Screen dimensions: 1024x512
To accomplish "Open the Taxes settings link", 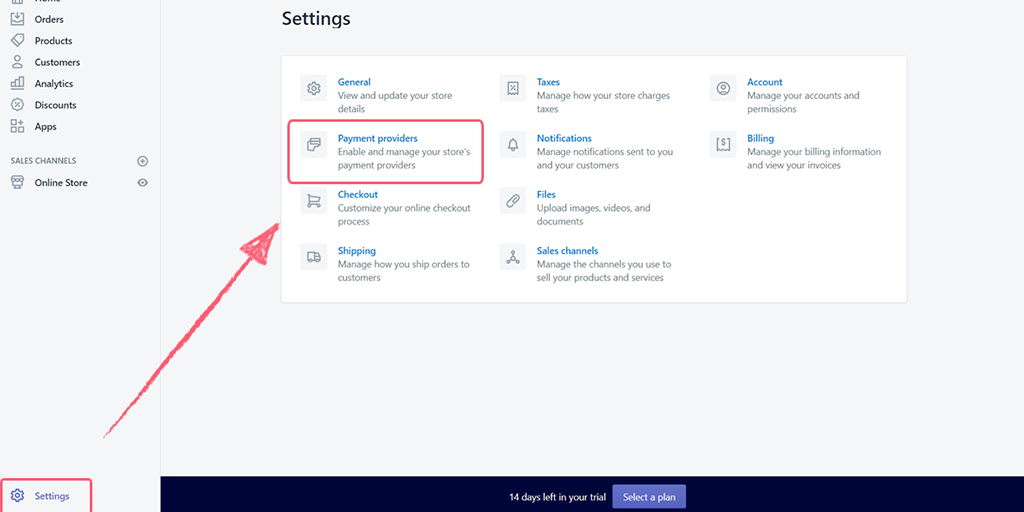I will [x=548, y=82].
